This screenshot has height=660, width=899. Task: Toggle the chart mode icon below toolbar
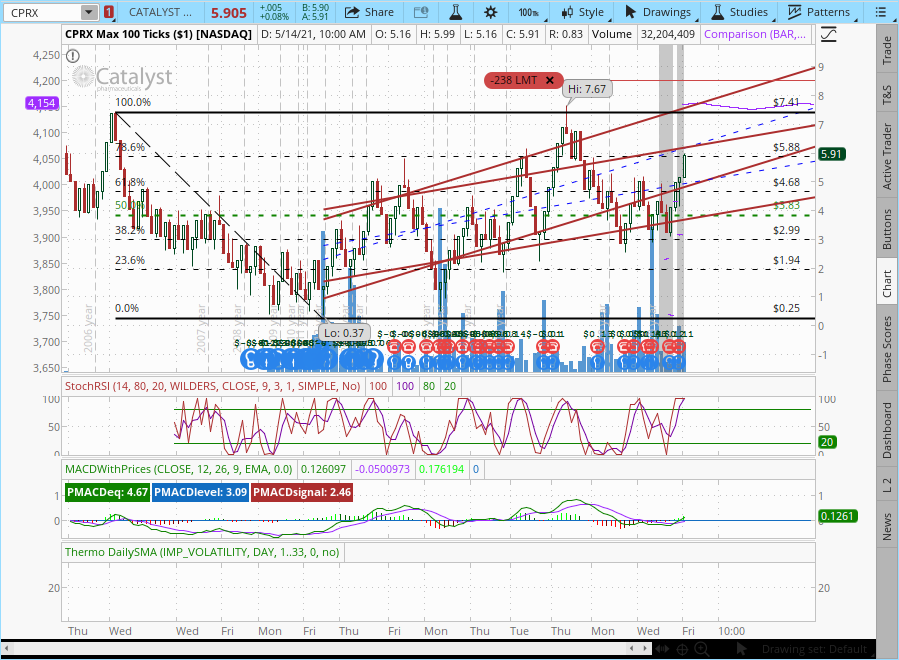(x=828, y=34)
